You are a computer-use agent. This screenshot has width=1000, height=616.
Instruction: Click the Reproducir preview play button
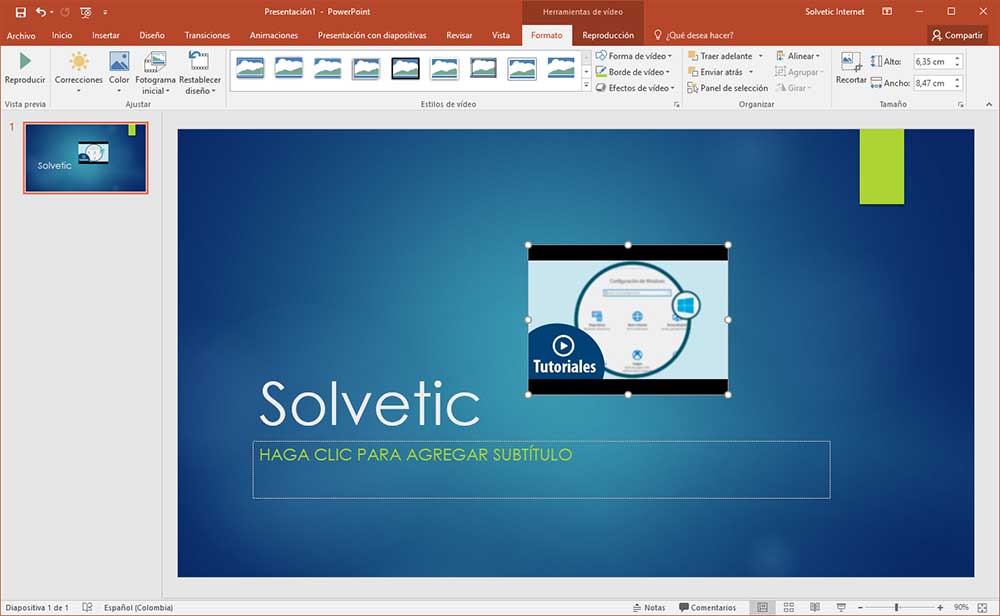pyautogui.click(x=24, y=68)
